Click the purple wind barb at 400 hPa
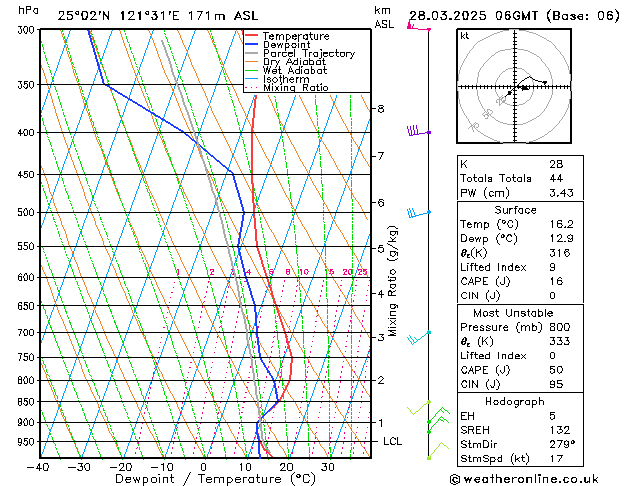 419,131
